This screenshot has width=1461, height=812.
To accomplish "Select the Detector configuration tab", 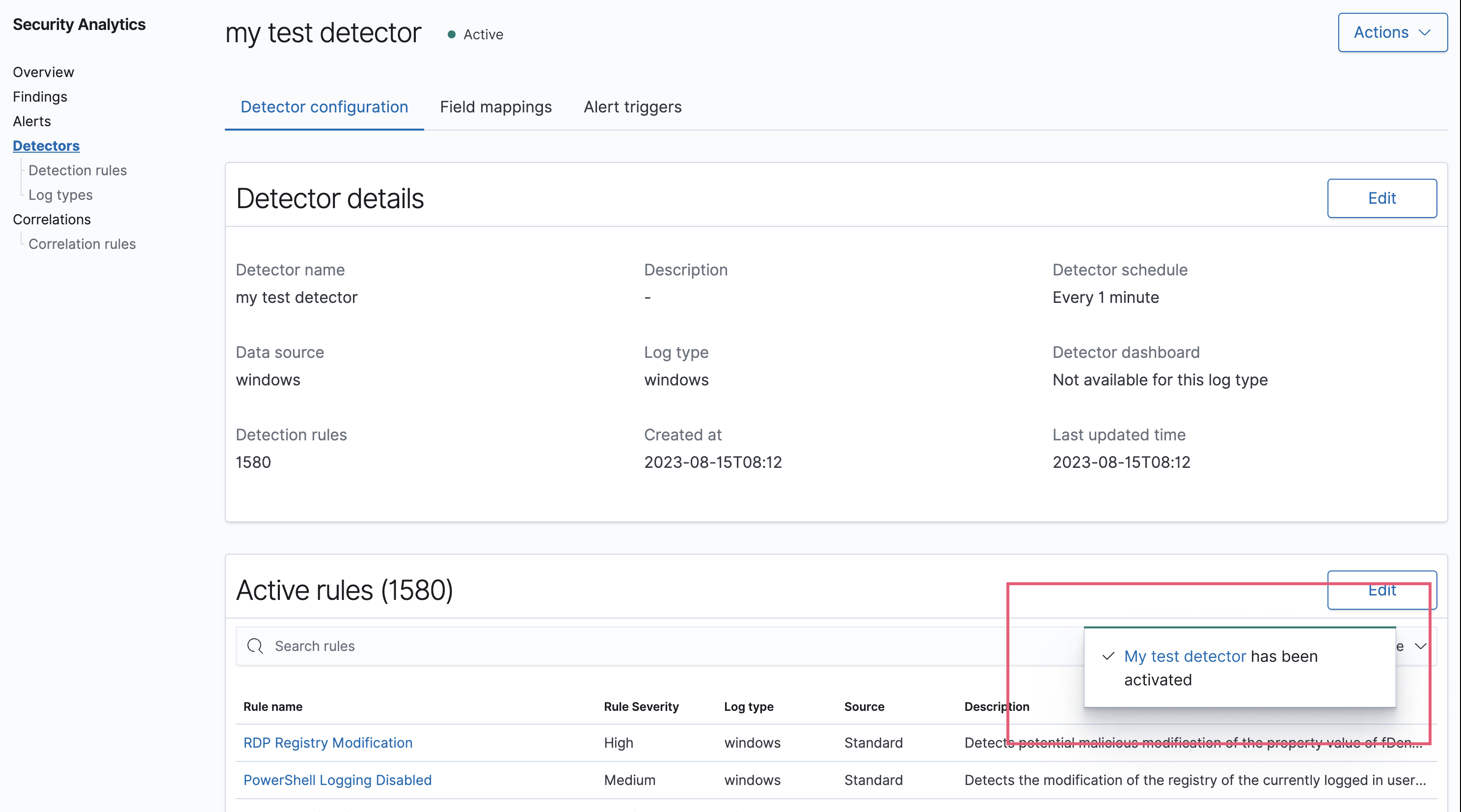I will [324, 107].
